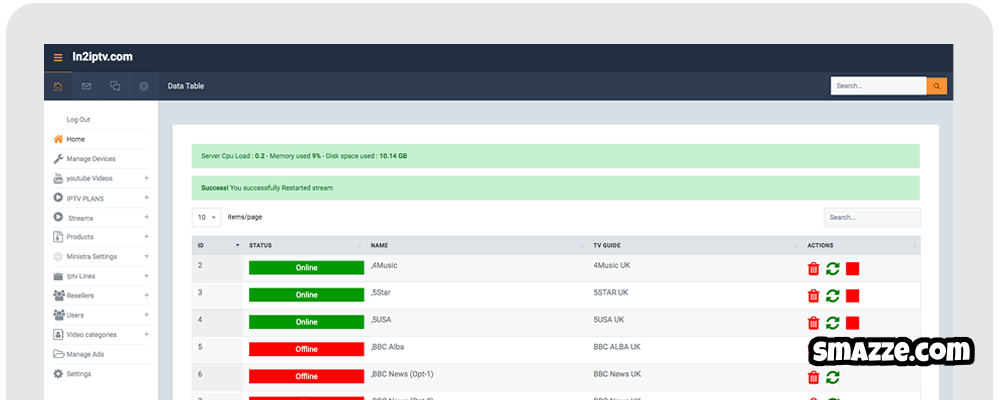Restart the 5Star stream
This screenshot has width=1000, height=400.
(832, 295)
